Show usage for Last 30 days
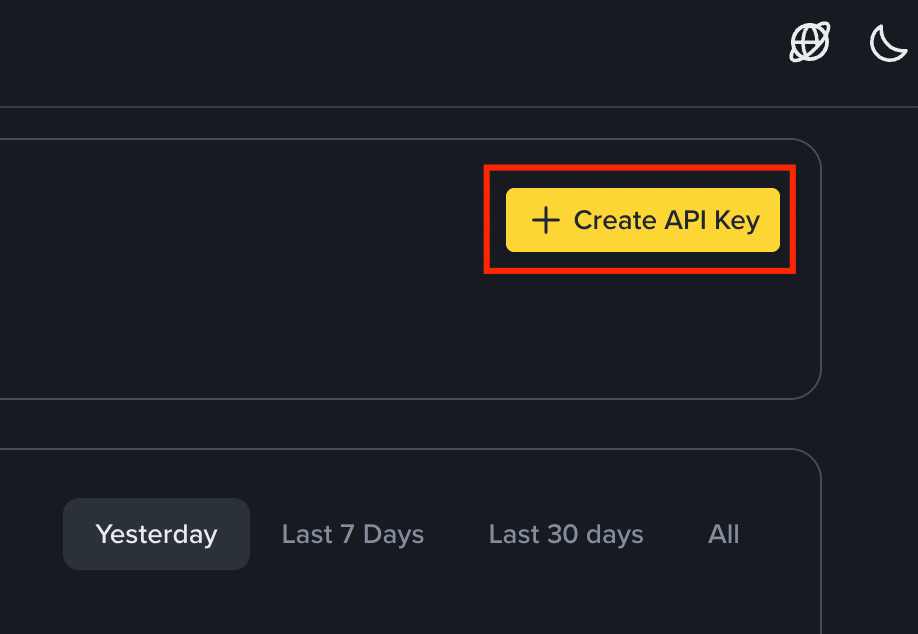Image resolution: width=918 pixels, height=634 pixels. point(566,534)
